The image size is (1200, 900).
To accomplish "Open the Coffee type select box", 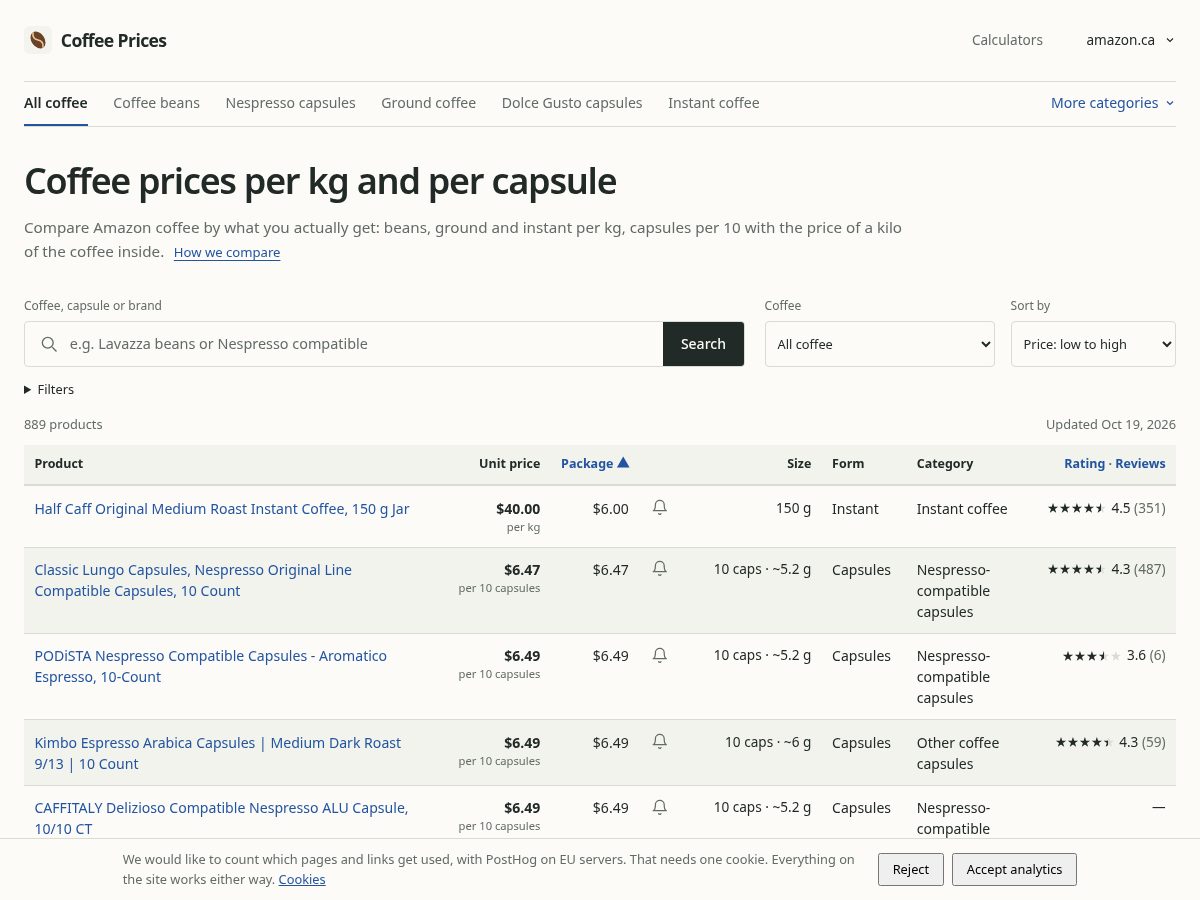I will [x=880, y=344].
